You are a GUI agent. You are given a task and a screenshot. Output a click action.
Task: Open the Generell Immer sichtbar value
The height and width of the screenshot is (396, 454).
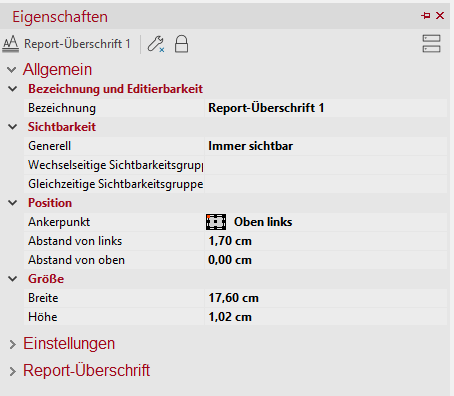coord(326,146)
